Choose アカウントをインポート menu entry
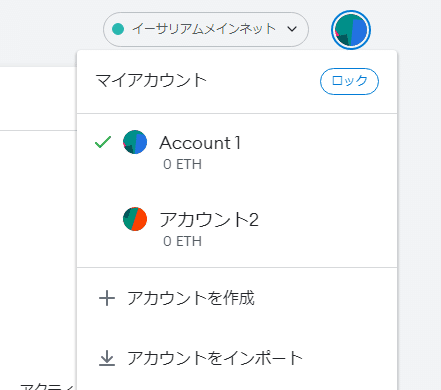441x390 pixels. coord(237,359)
